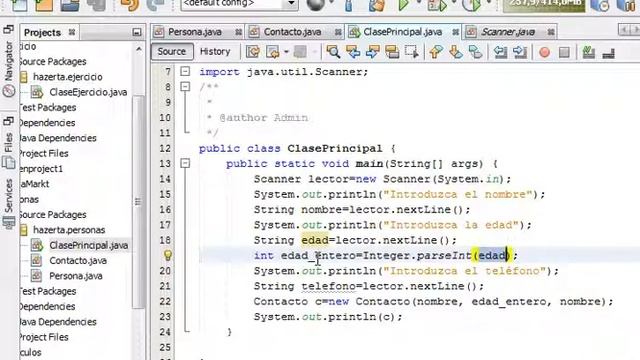Viewport: 640px width, 360px height.
Task: Select hazerta.personas package in tree
Action: tap(69, 230)
